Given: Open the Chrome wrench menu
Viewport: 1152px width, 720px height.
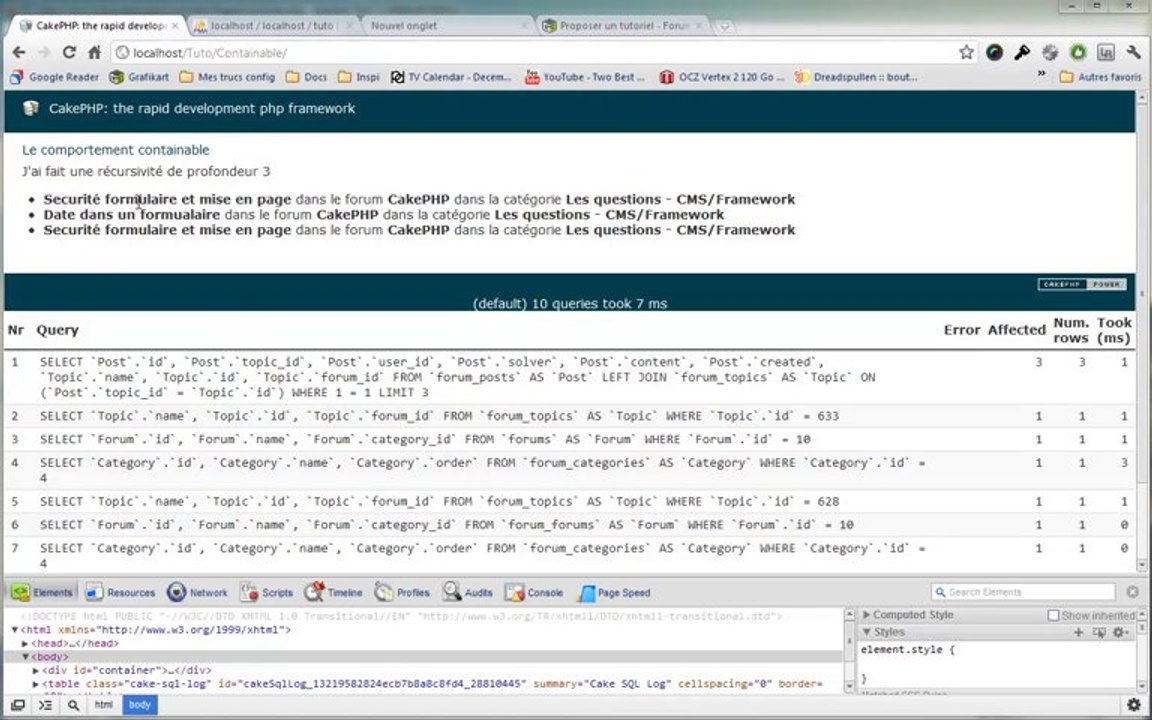Looking at the screenshot, I should 1134,52.
